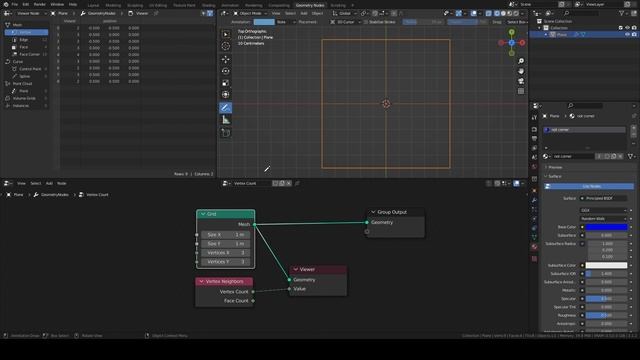Screen dimensions: 640x360
Task: Open the Object properties tab
Action: pyautogui.click(x=534, y=190)
